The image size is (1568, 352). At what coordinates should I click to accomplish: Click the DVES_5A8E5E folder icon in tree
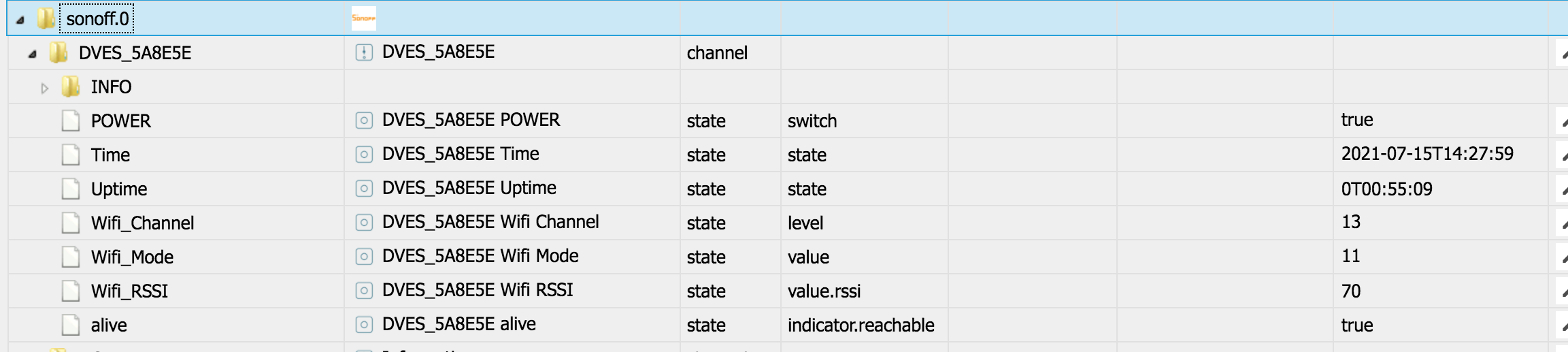pyautogui.click(x=59, y=52)
